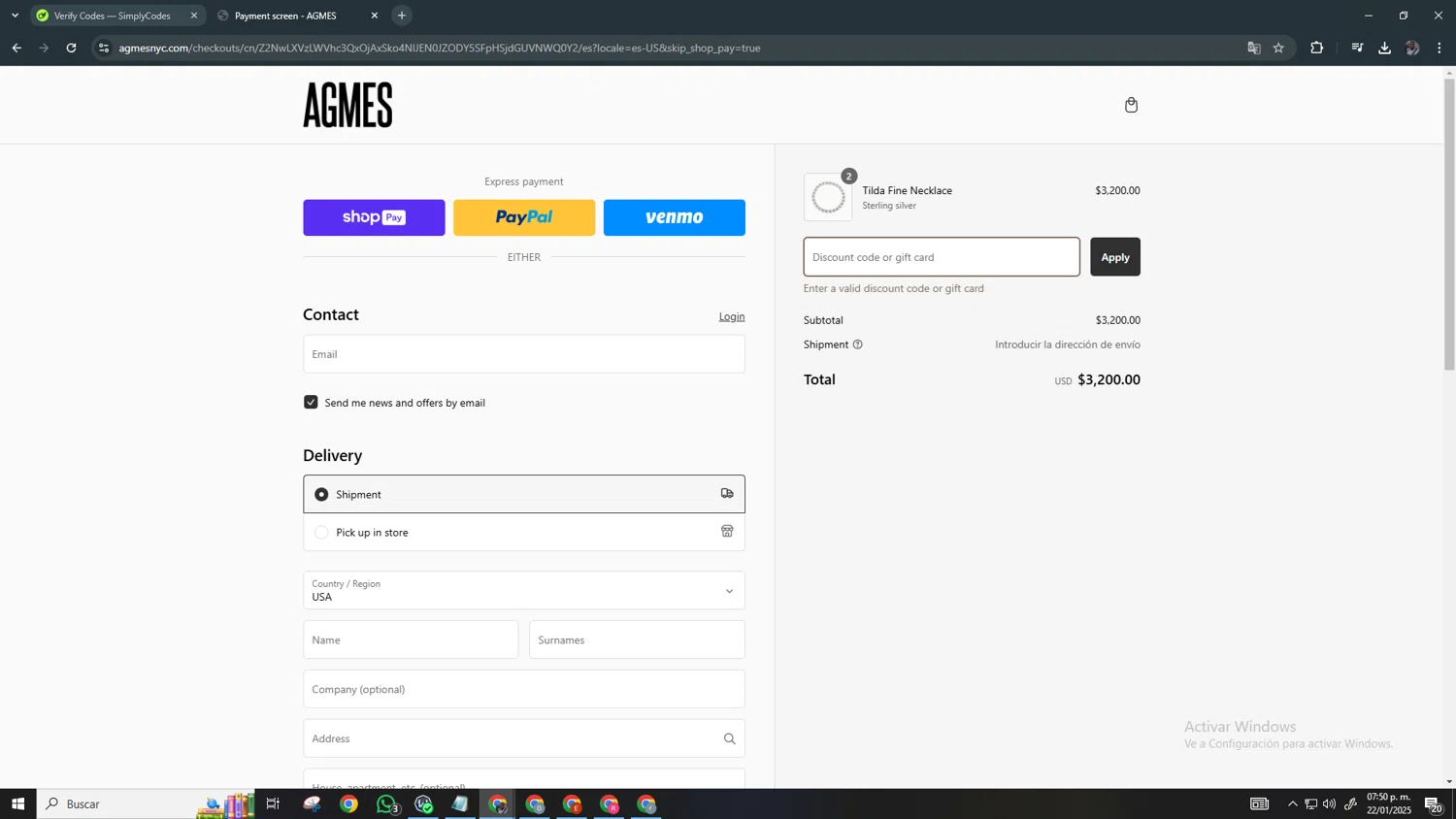This screenshot has width=1456, height=819.
Task: Close the Verify Codes — SimplyCodes tab
Action: click(x=194, y=16)
